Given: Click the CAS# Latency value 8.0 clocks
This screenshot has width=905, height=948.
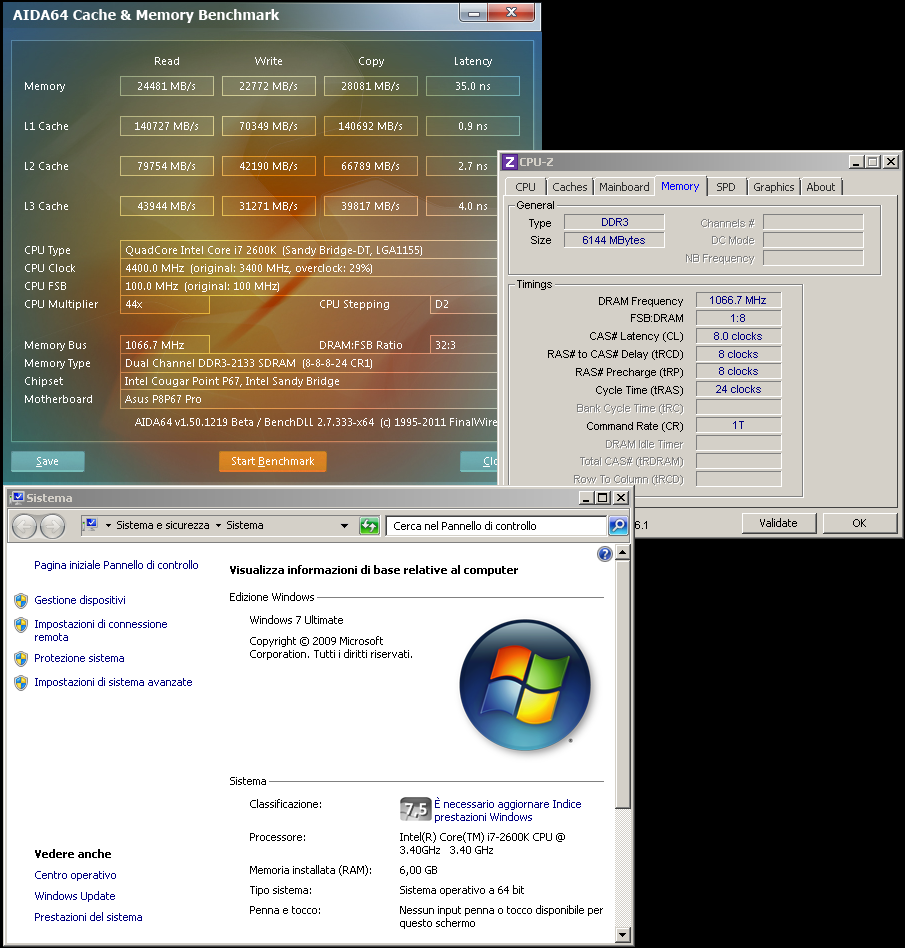Looking at the screenshot, I should point(738,336).
